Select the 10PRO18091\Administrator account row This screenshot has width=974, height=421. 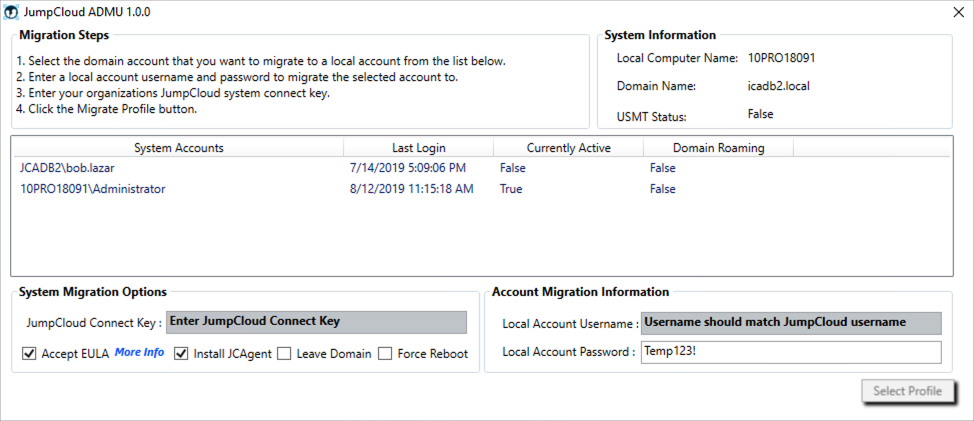pyautogui.click(x=92, y=189)
